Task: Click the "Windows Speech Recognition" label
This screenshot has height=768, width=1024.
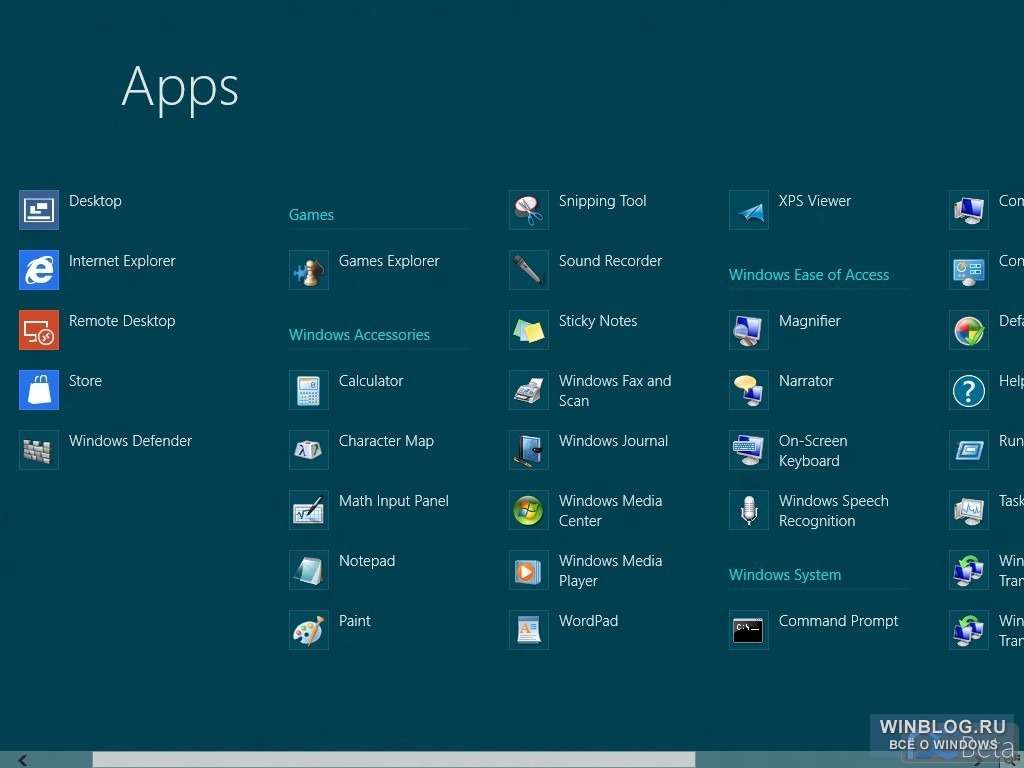Action: click(834, 511)
